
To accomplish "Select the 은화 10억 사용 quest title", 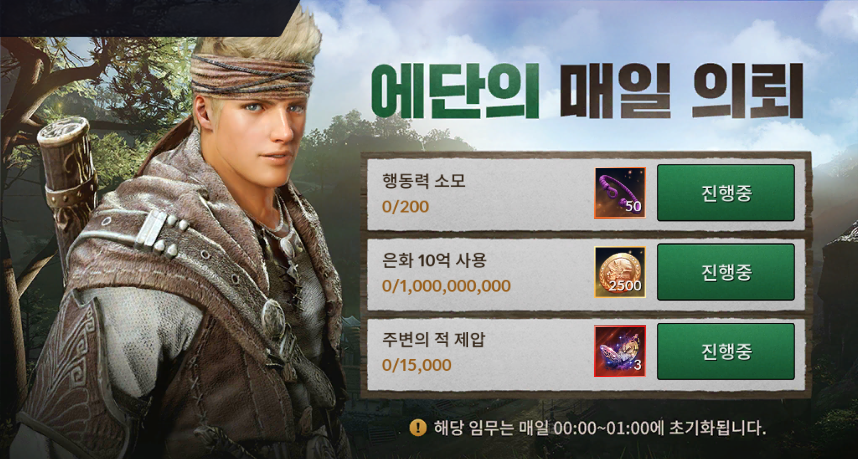I will point(434,260).
